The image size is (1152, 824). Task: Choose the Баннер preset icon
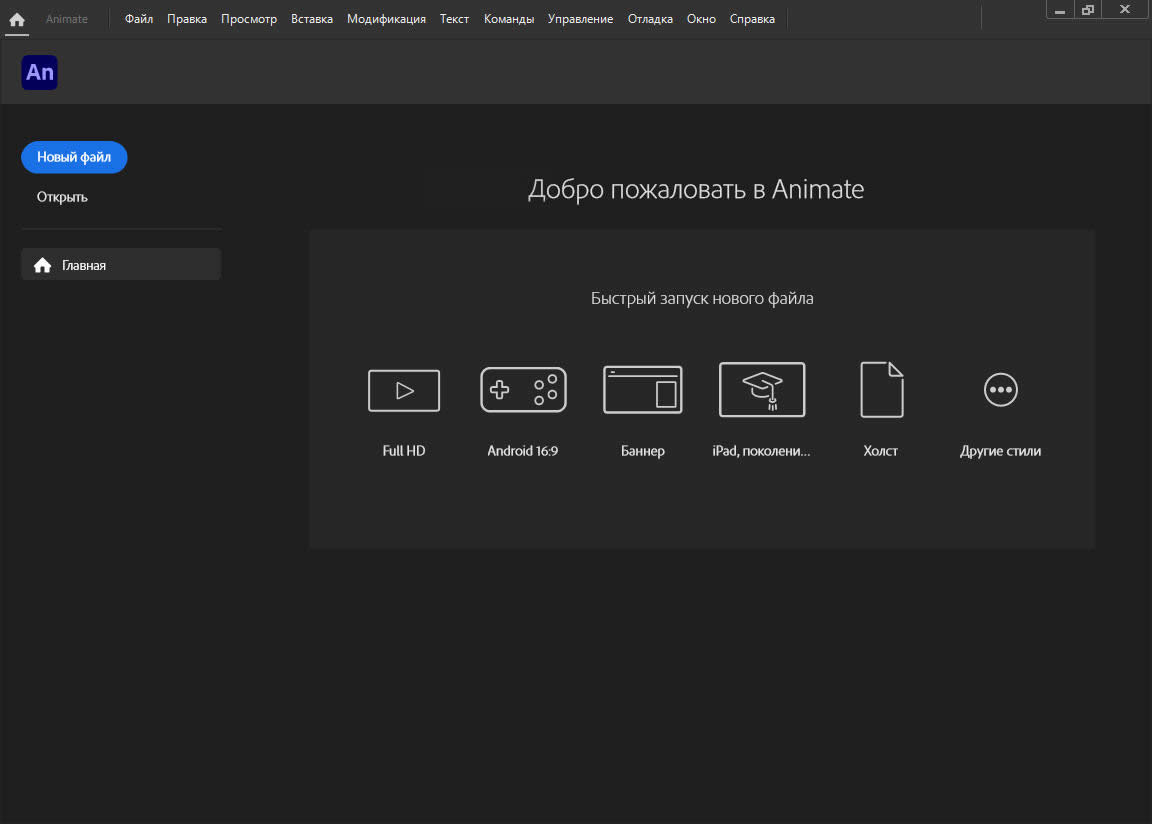(642, 390)
